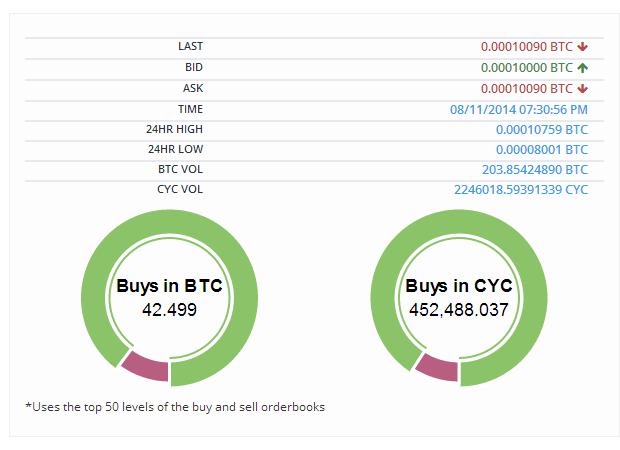Click the red down arrow beside LAST price
The image size is (620, 450).
582,47
